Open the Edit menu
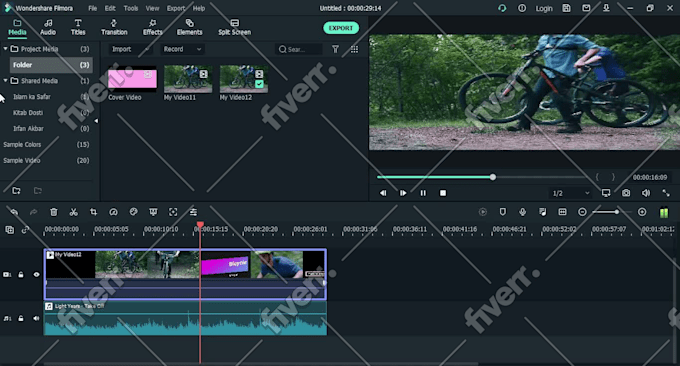Viewport: 680px width, 366px height. pyautogui.click(x=110, y=8)
